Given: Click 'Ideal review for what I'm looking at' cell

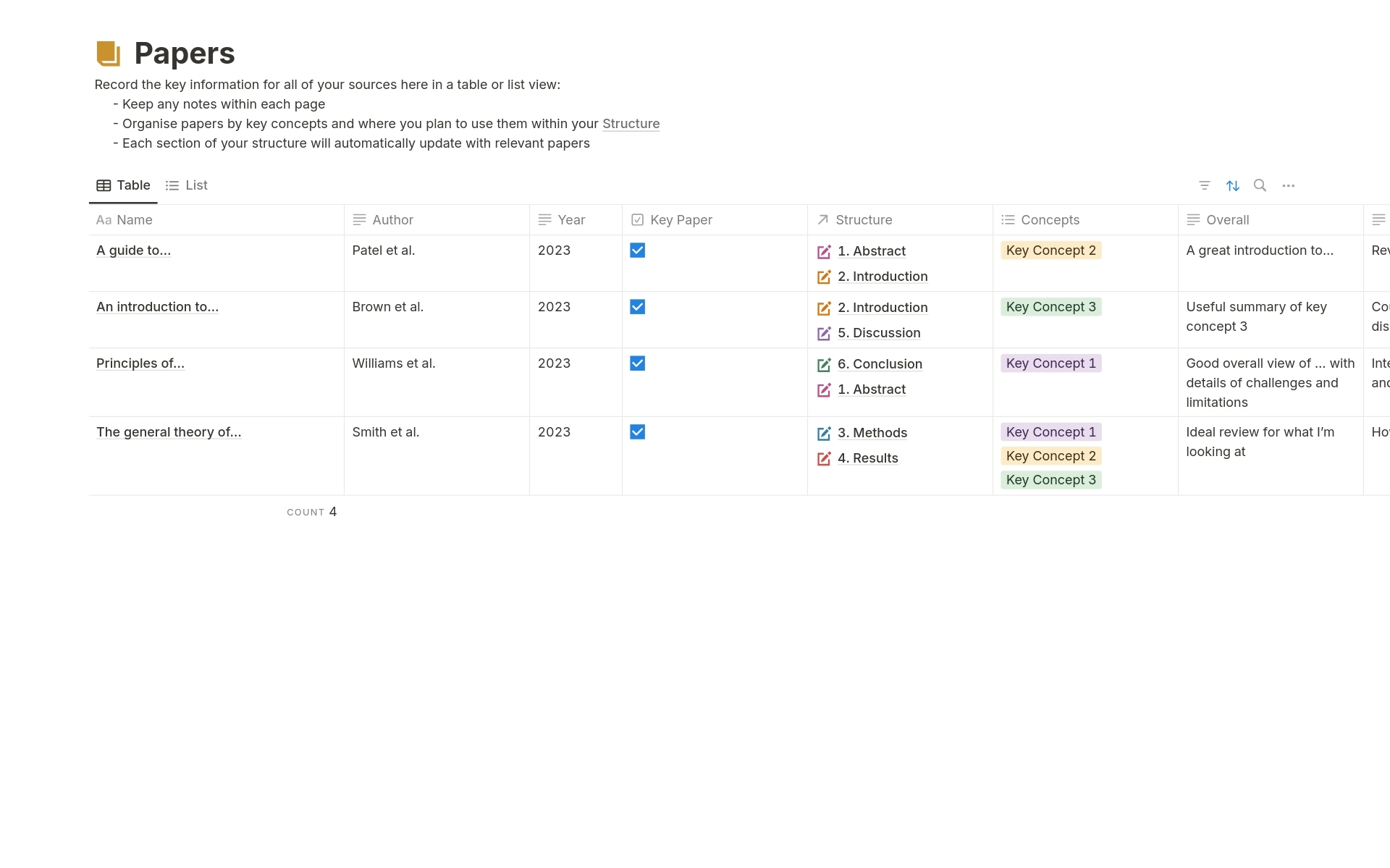Looking at the screenshot, I should [1271, 456].
